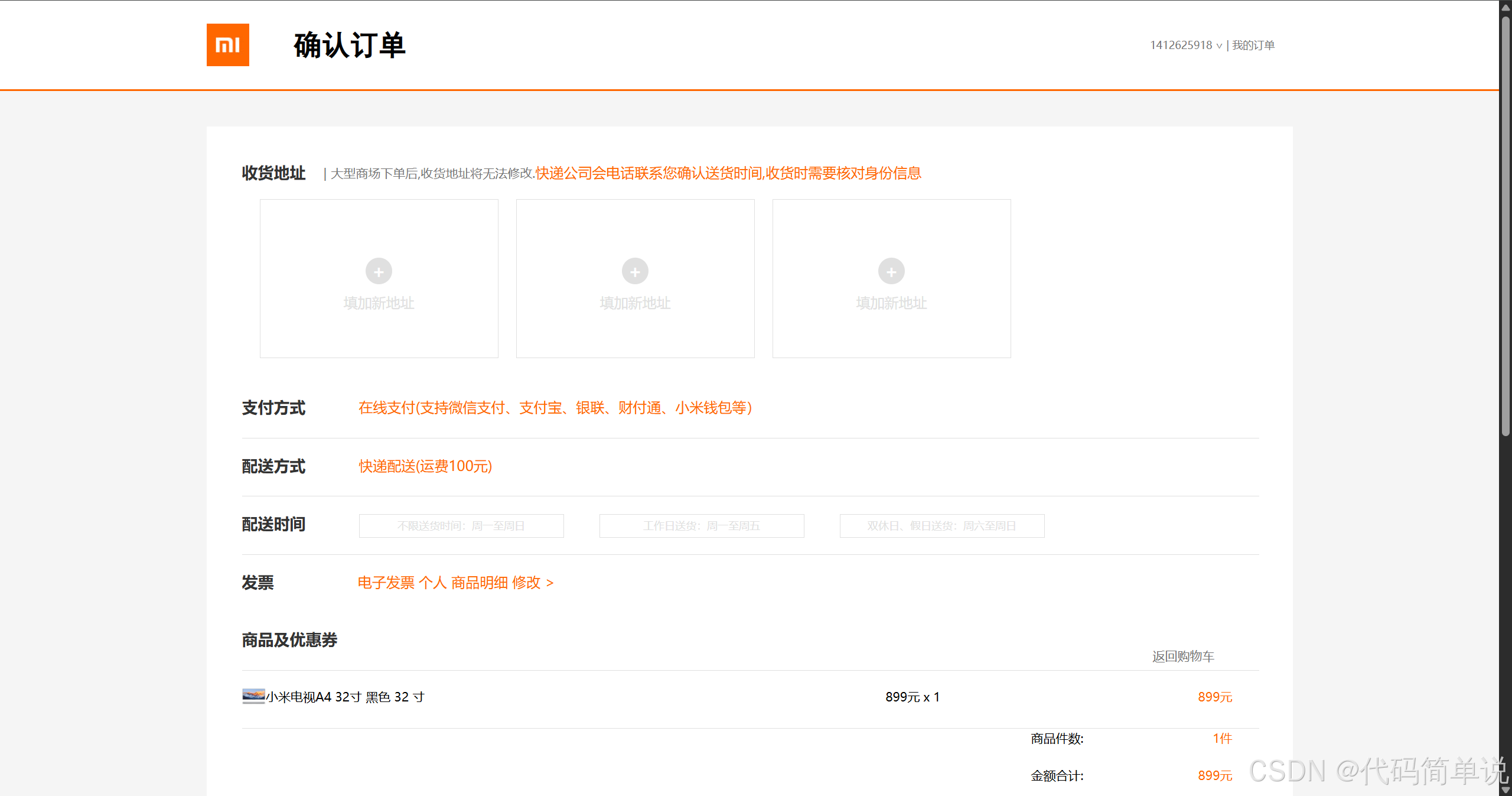Click plus icon in third address card
The image size is (1512, 796).
[x=891, y=271]
